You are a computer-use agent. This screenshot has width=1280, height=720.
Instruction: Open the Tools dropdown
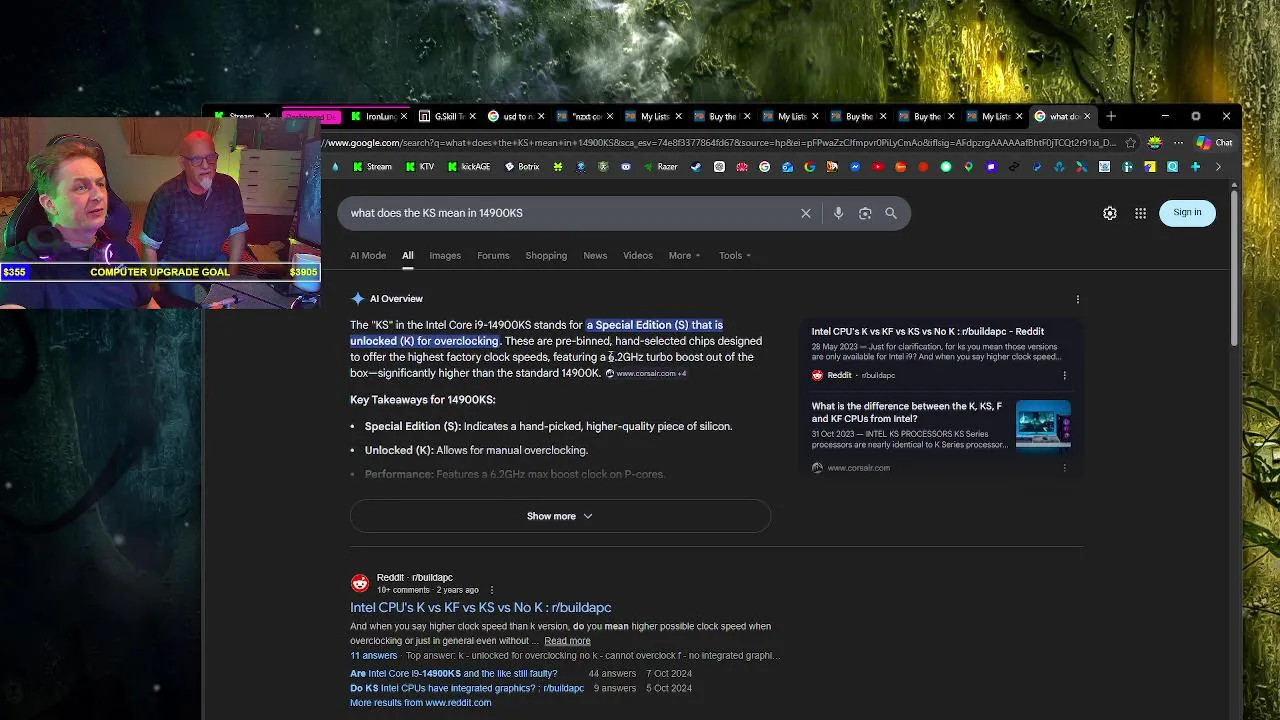click(735, 256)
